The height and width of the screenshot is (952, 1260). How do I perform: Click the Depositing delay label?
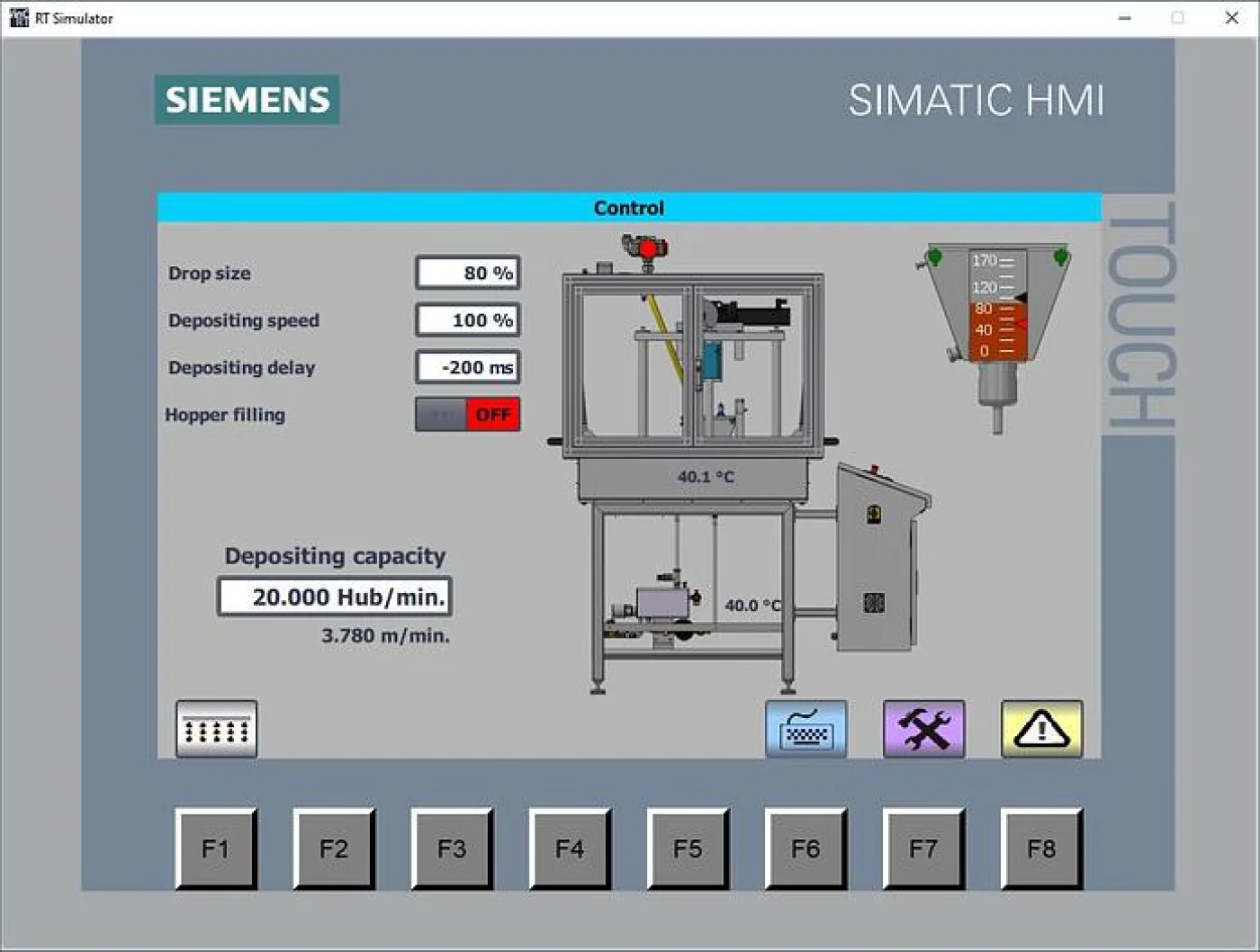(x=242, y=367)
